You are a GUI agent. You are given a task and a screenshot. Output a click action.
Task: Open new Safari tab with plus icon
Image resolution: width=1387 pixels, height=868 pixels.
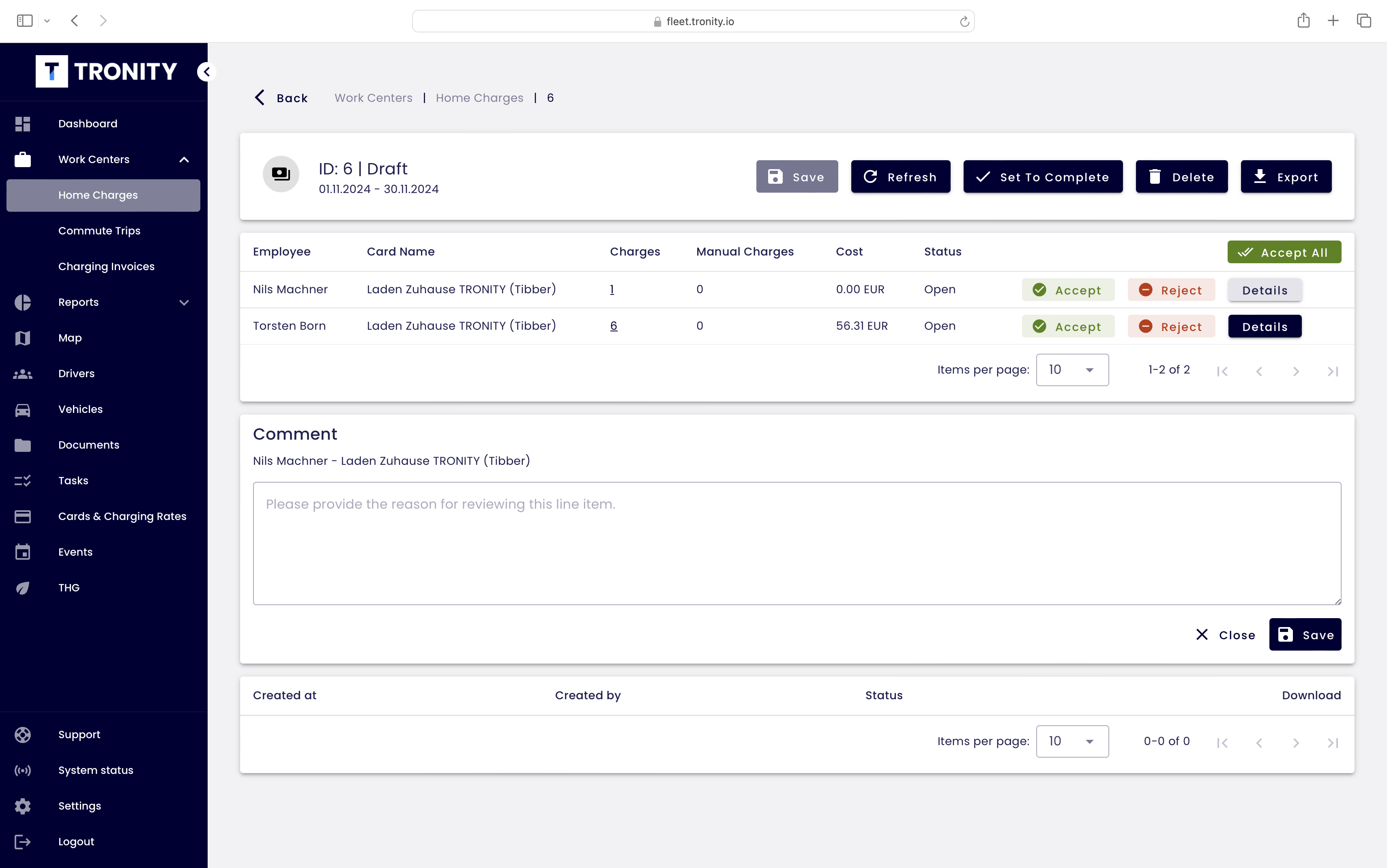(x=1333, y=21)
